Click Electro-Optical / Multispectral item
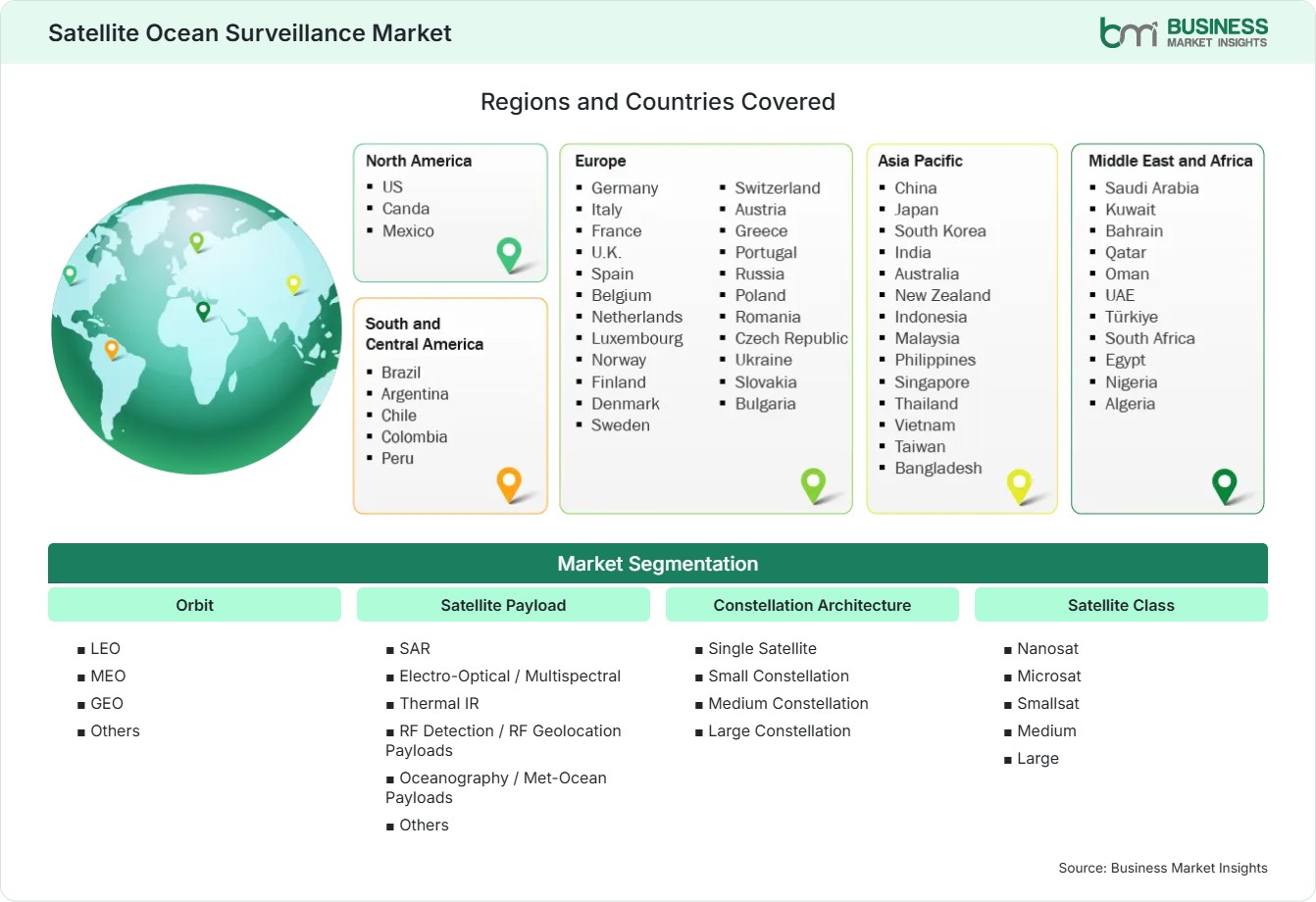Viewport: 1316px width, 902px height. tap(510, 676)
